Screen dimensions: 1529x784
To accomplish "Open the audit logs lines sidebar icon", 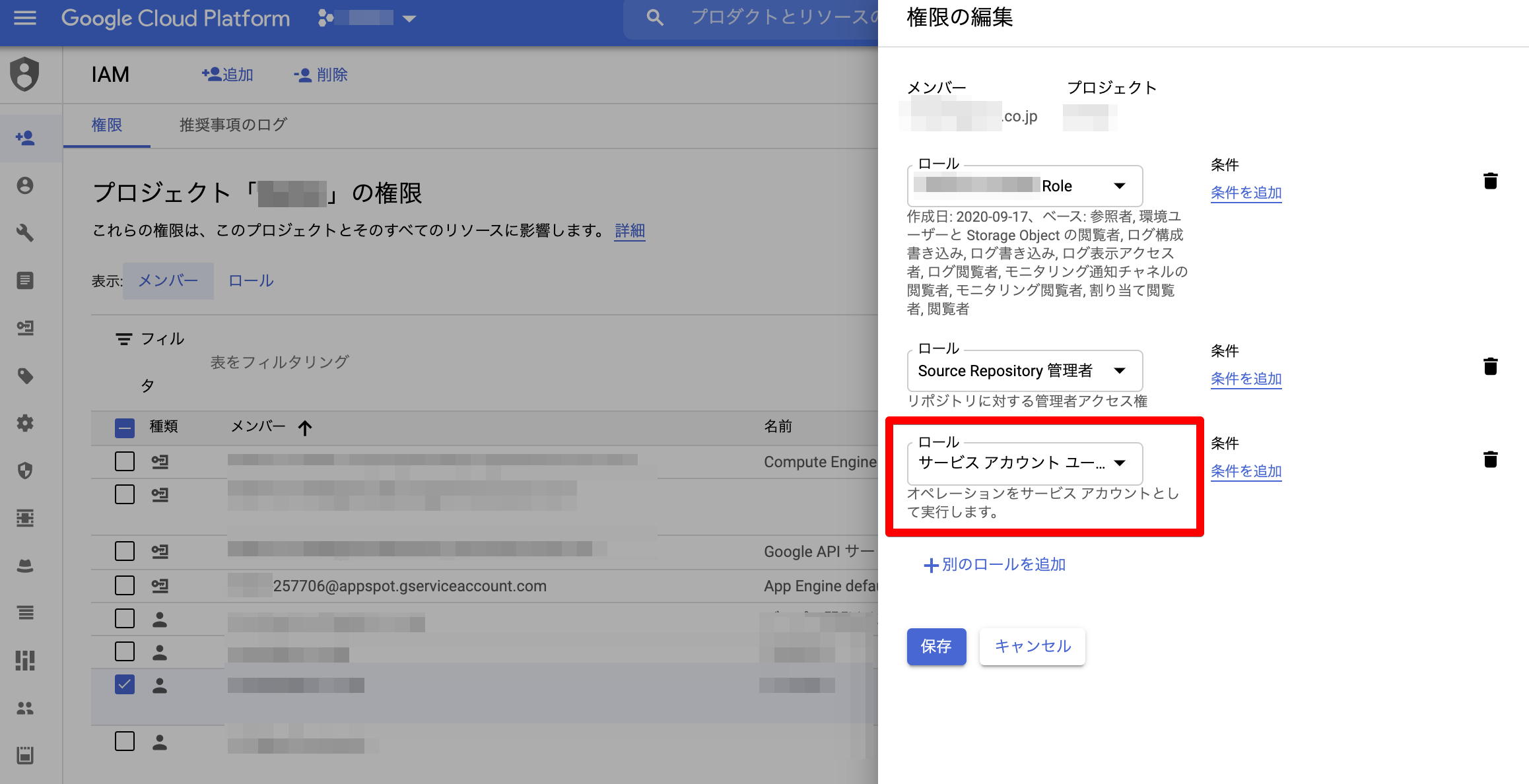I will (25, 613).
